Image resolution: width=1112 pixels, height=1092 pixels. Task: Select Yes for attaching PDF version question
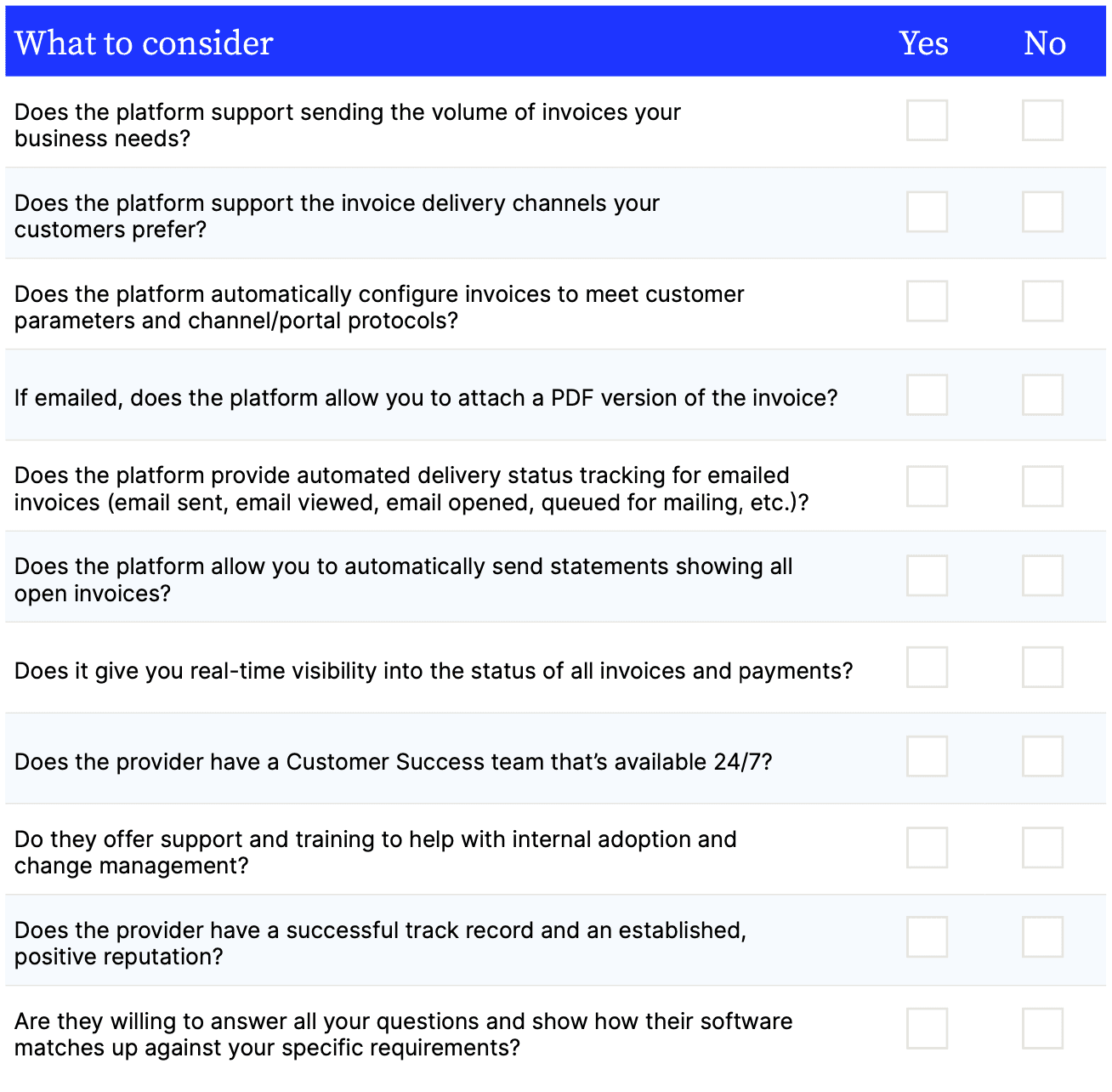coord(927,395)
